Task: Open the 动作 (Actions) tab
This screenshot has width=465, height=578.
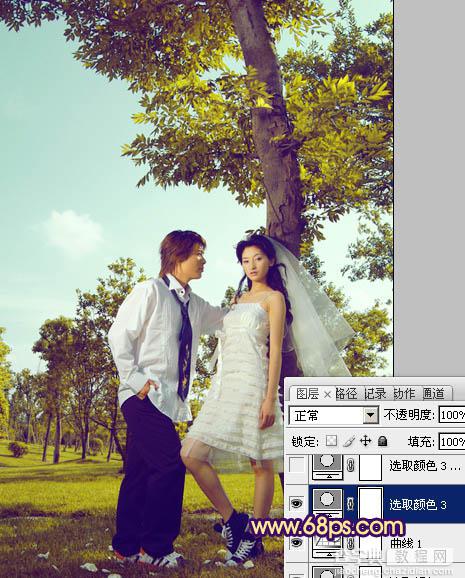Action: 404,394
